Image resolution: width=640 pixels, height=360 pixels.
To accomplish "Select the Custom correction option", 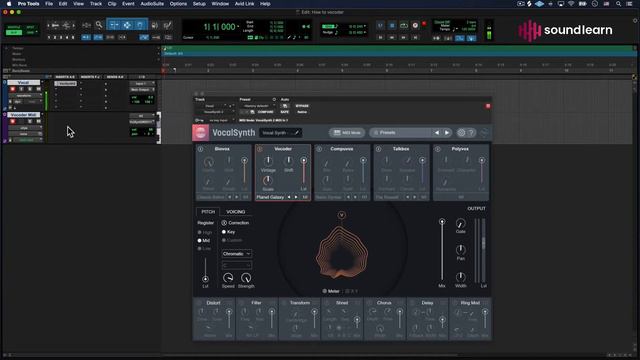I will pos(232,240).
